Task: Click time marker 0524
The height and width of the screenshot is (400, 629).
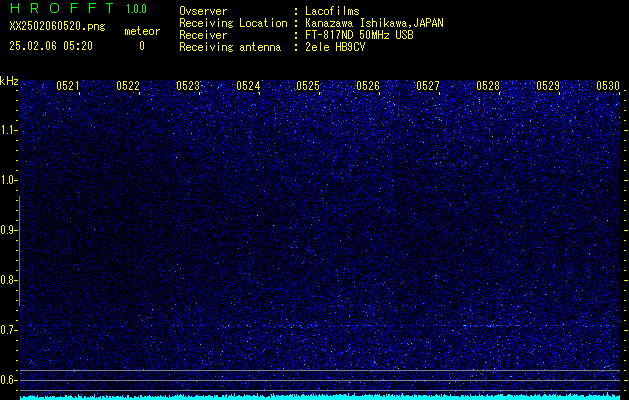Action: click(248, 86)
